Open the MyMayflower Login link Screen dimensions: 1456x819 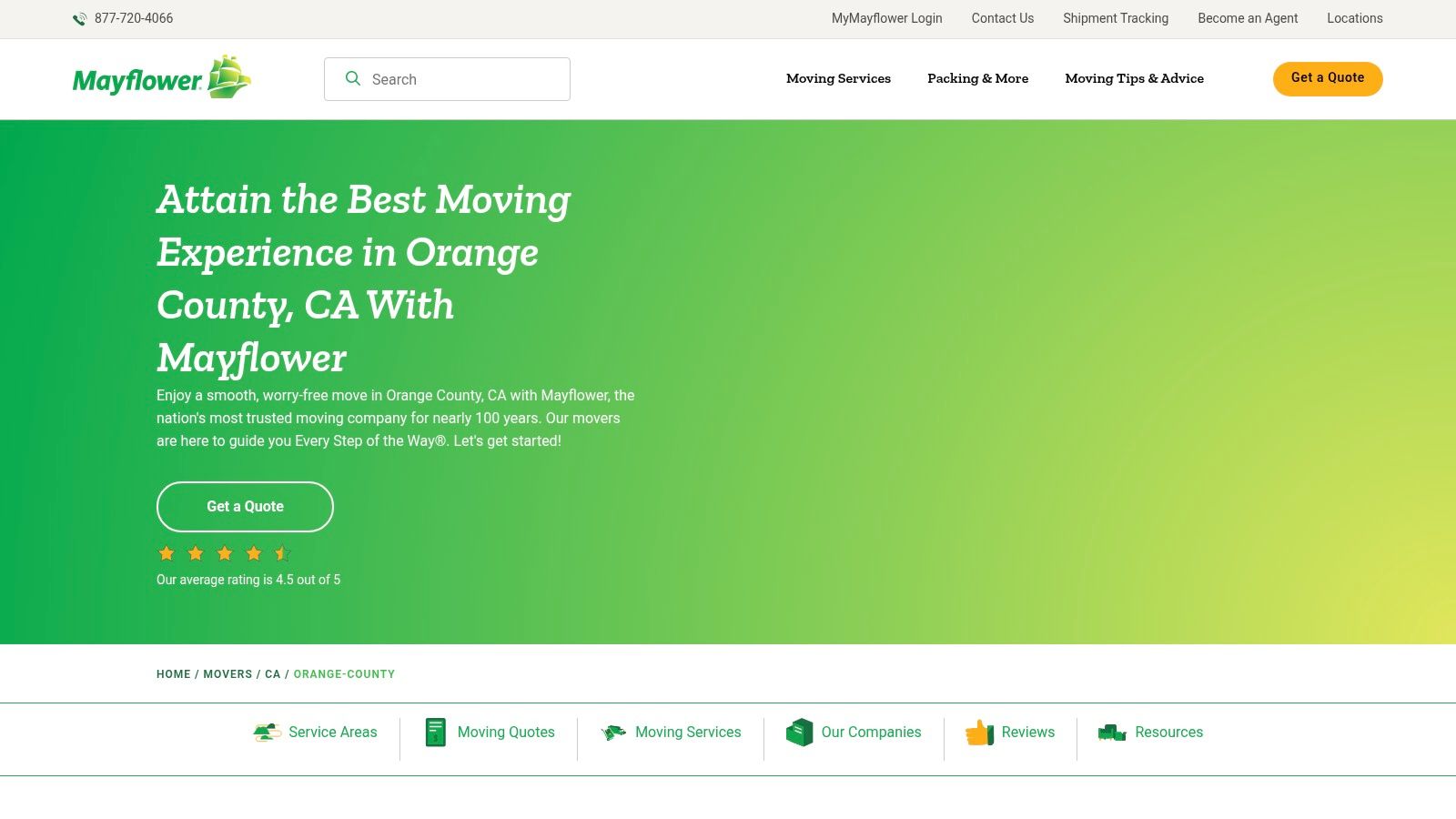point(886,18)
